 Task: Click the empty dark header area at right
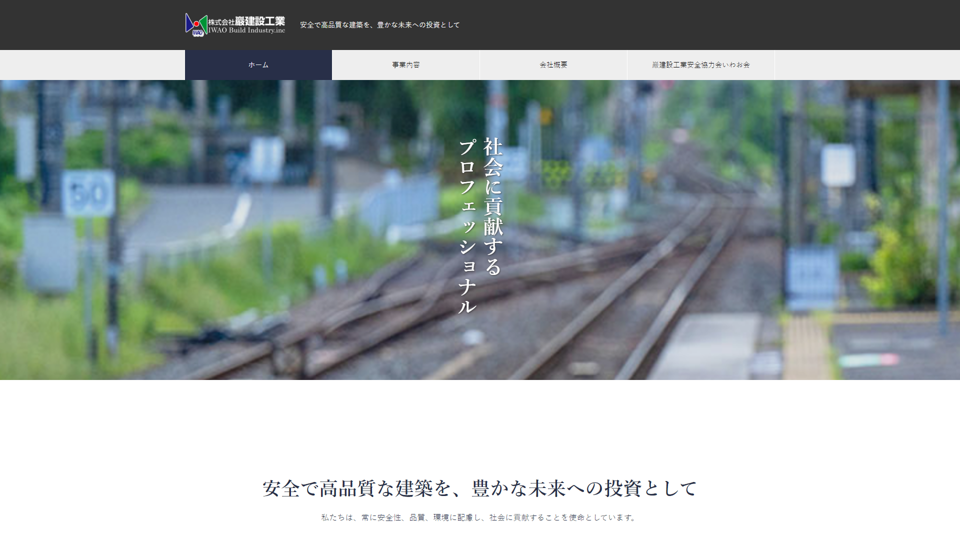(x=750, y=25)
